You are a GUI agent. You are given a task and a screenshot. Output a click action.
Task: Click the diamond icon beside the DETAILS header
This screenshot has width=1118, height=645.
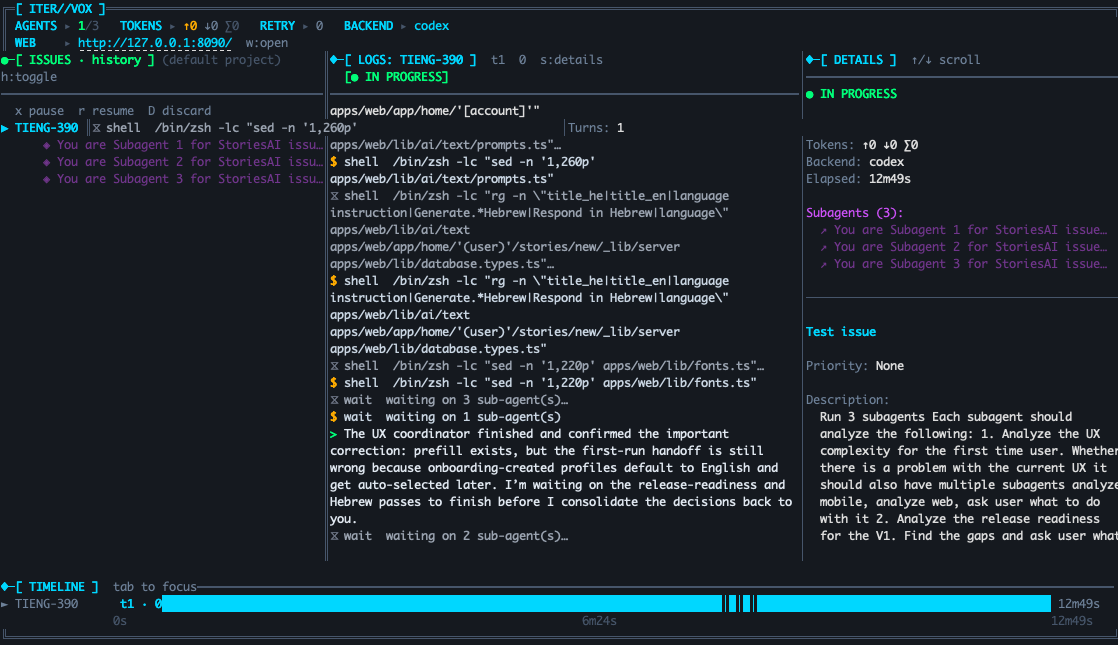click(x=808, y=59)
